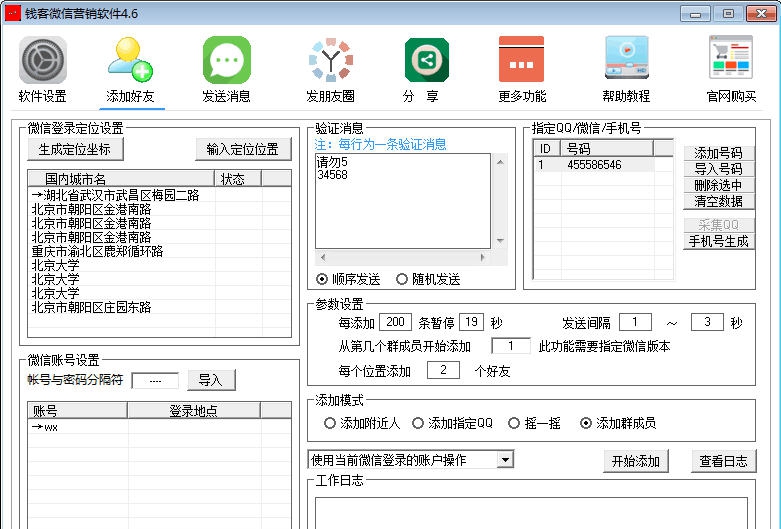
Task: Click 添加号码 button
Action: tap(718, 152)
